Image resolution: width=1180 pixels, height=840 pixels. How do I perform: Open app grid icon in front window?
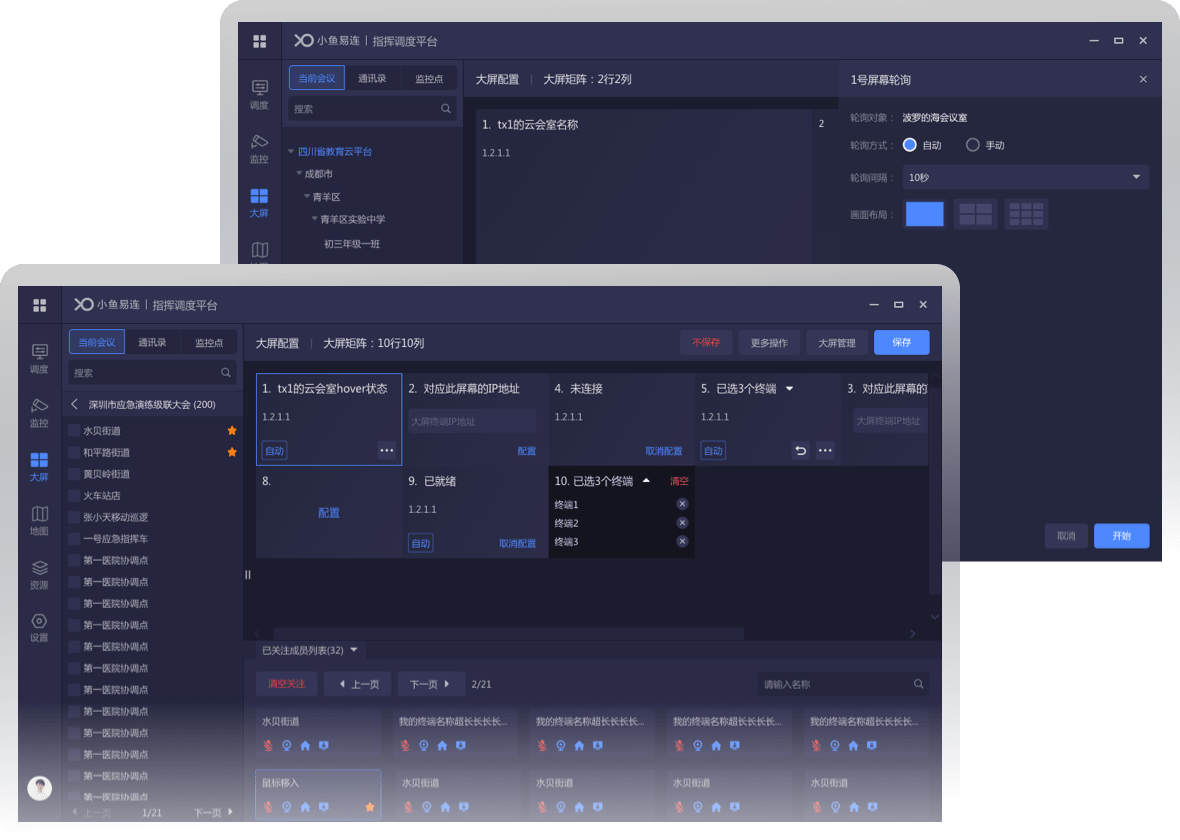coord(39,305)
